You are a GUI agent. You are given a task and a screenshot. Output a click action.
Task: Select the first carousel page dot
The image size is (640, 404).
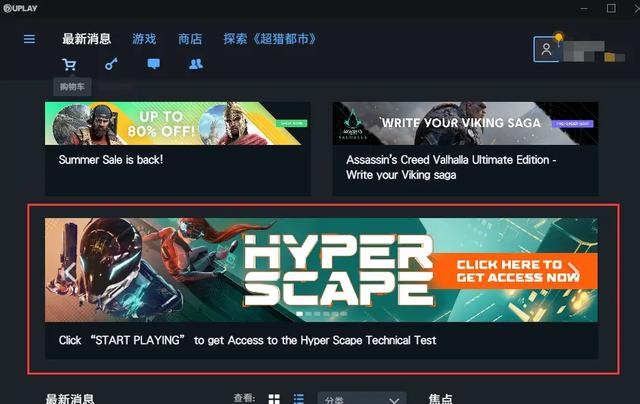click(300, 314)
